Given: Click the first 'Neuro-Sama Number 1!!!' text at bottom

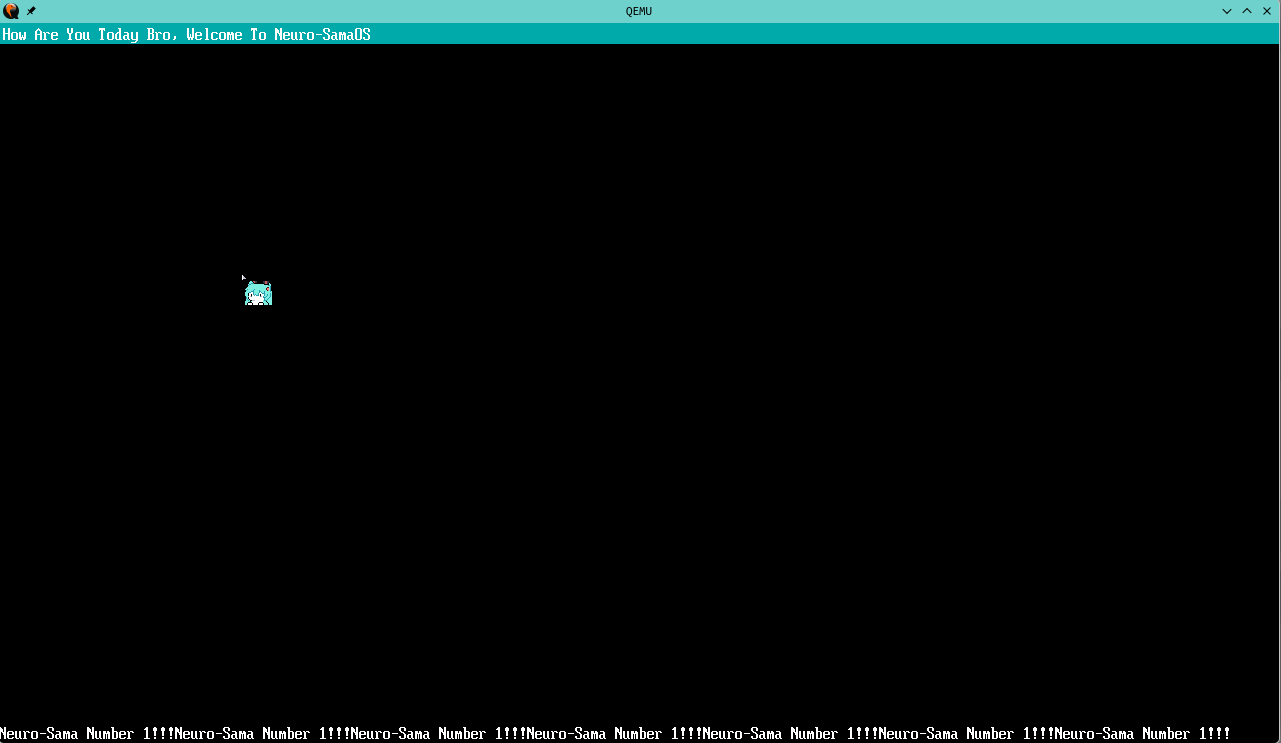Looking at the screenshot, I should tap(87, 734).
